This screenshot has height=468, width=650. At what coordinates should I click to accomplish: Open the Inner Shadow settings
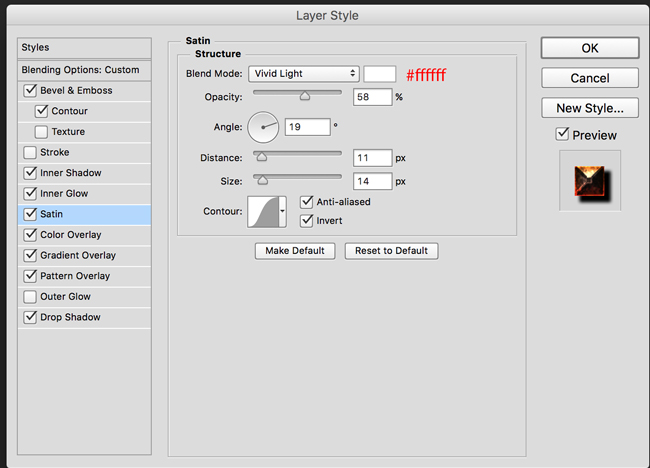point(70,173)
